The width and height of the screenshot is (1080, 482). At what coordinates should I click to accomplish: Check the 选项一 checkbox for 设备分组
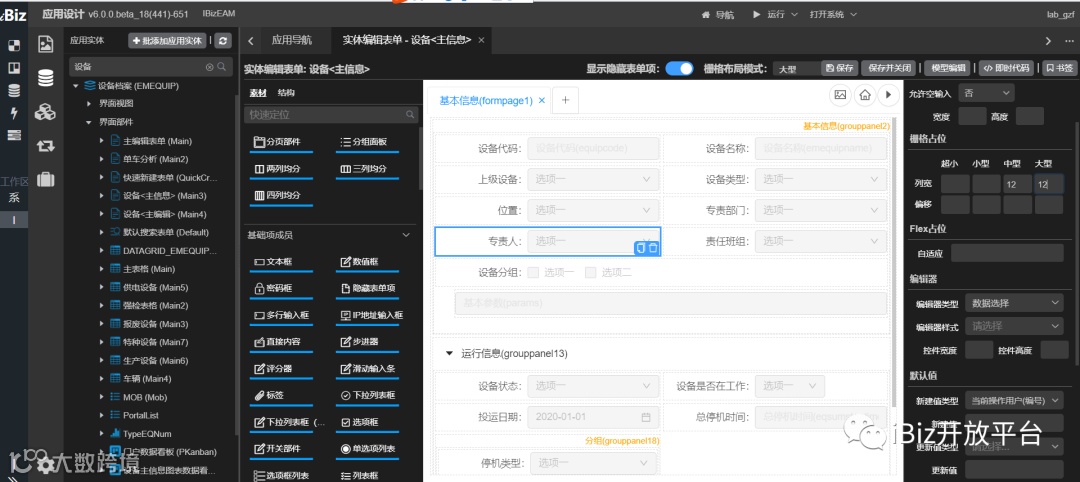click(x=533, y=273)
